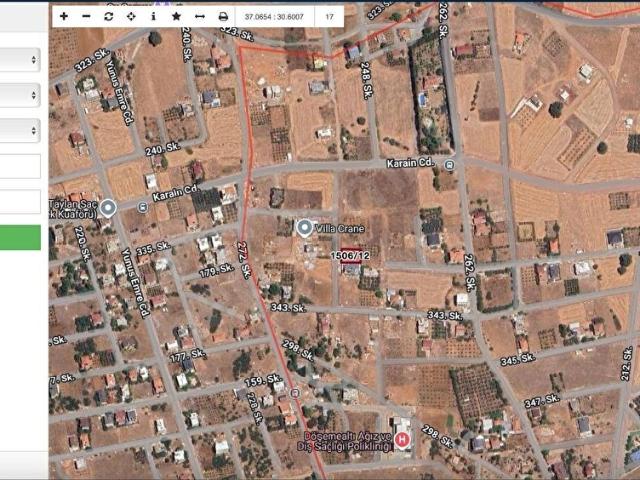Image resolution: width=640 pixels, height=480 pixels.
Task: Click the 248. Sk. street label
Action: click(367, 81)
